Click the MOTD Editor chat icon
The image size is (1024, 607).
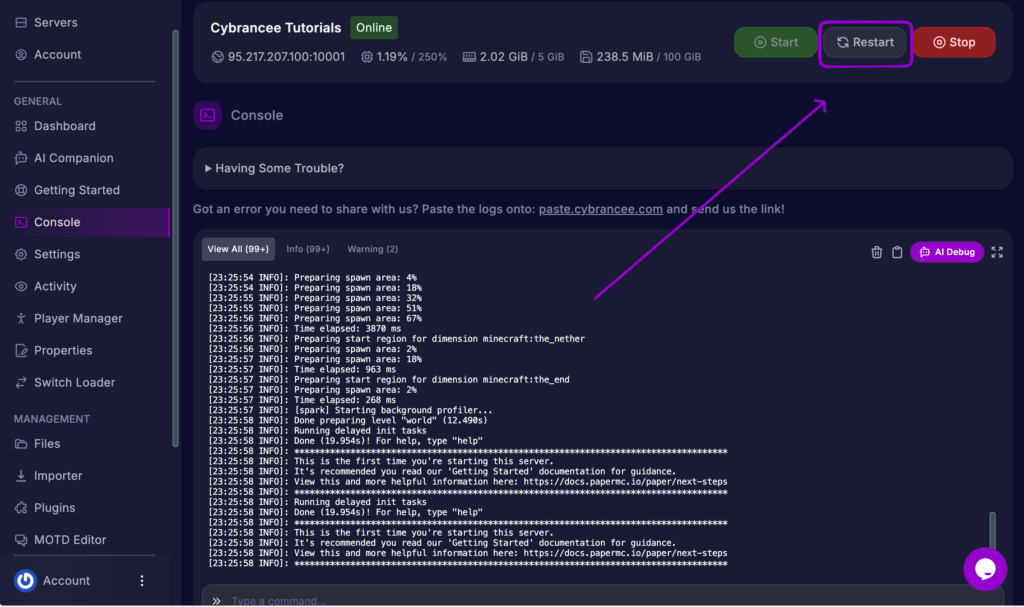coord(21,540)
